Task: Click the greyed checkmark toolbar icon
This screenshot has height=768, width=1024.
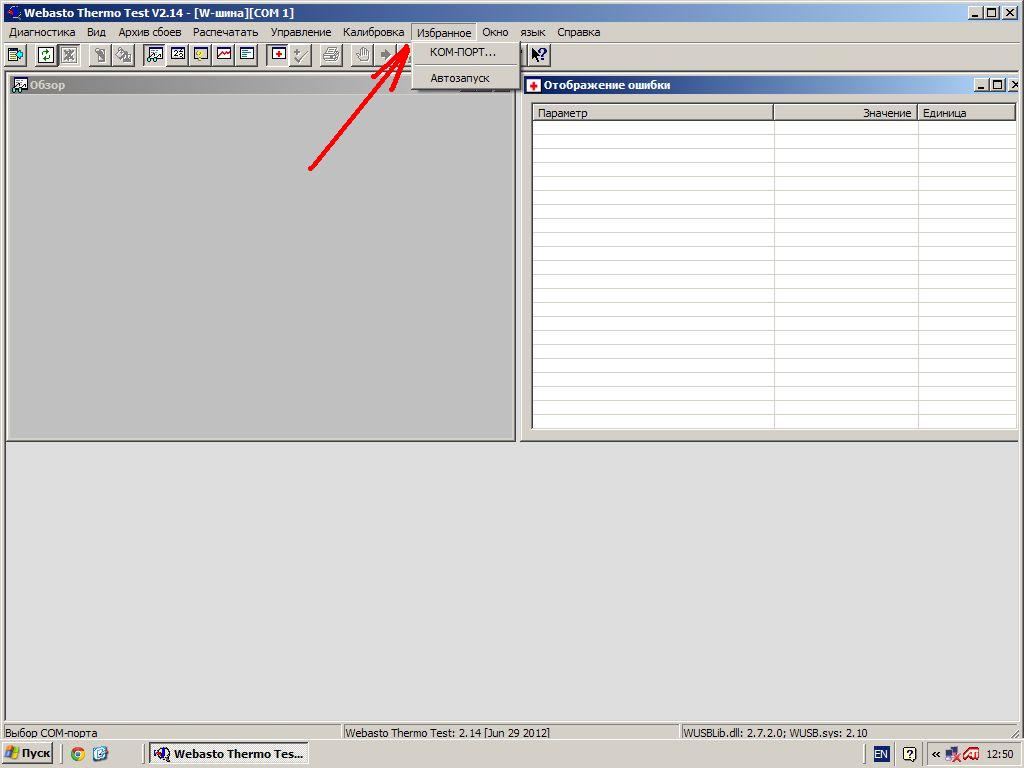Action: 301,55
